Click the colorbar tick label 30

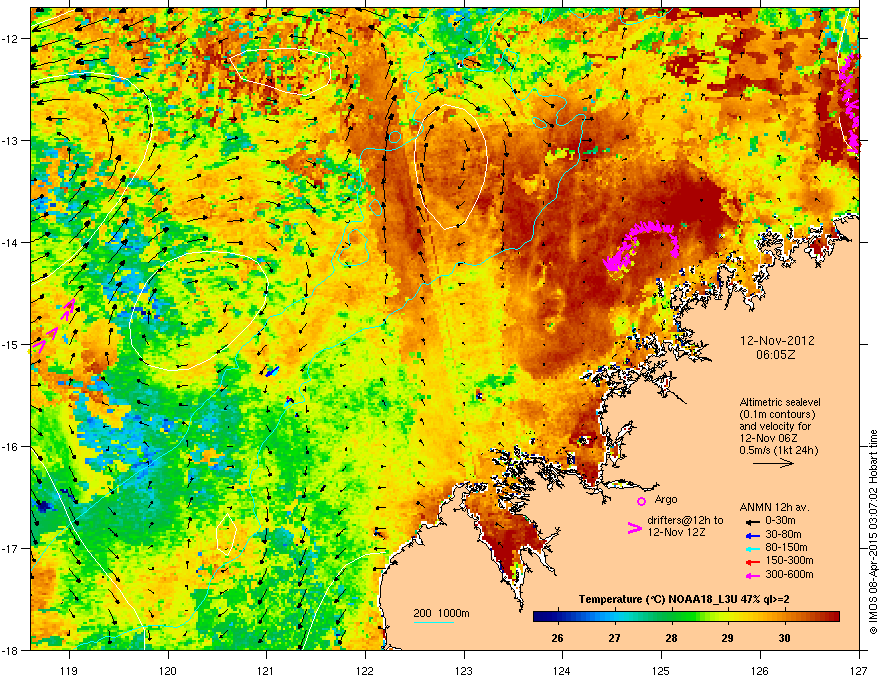pyautogui.click(x=785, y=638)
